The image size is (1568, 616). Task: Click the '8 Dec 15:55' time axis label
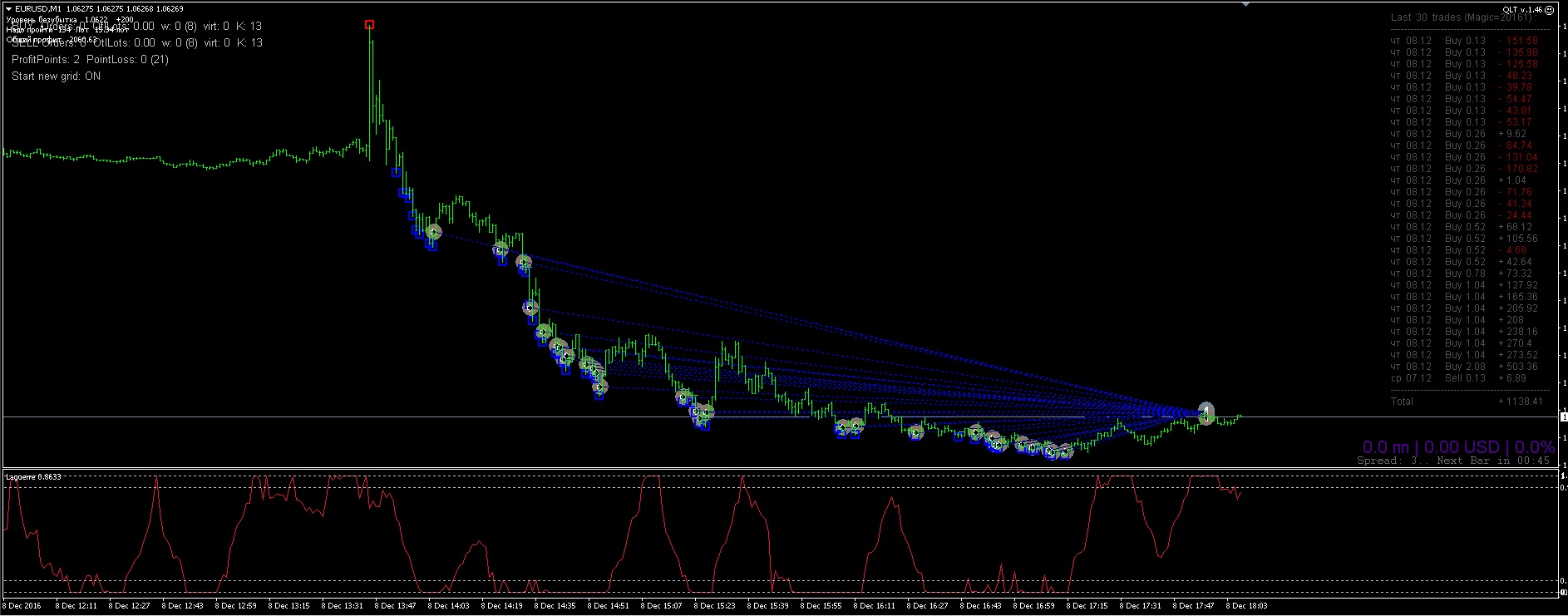(821, 606)
